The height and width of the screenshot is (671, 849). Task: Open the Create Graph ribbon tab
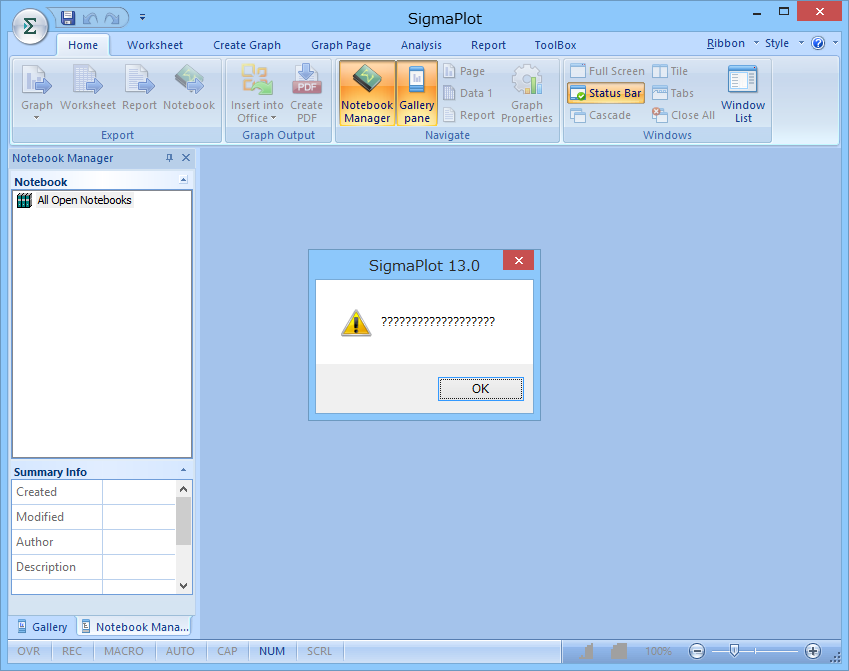click(x=247, y=45)
